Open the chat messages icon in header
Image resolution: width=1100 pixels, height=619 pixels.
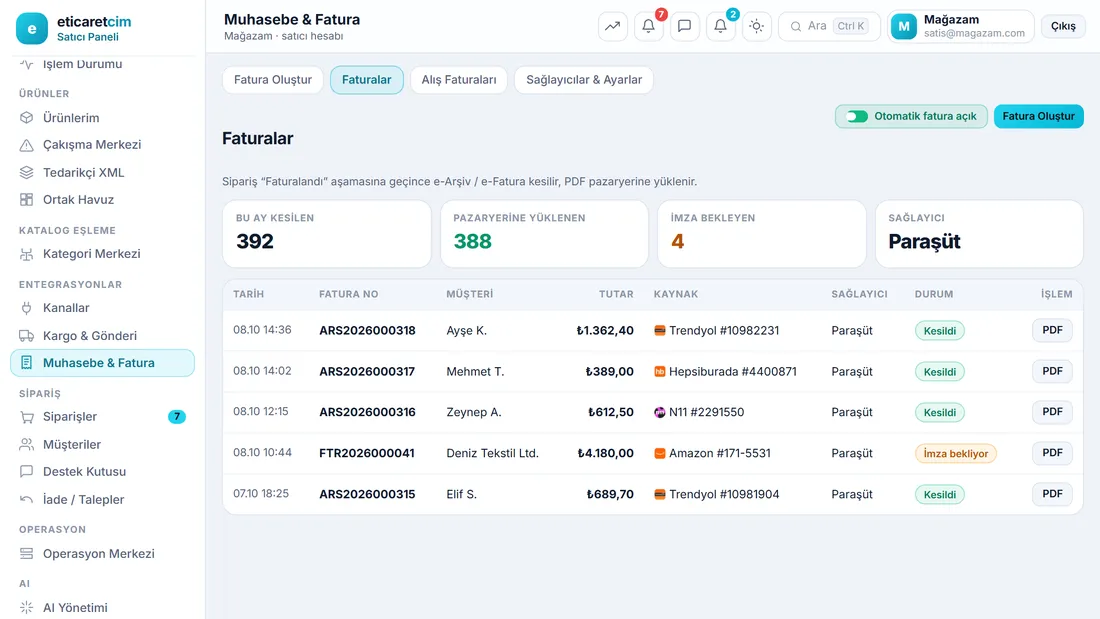(x=685, y=26)
